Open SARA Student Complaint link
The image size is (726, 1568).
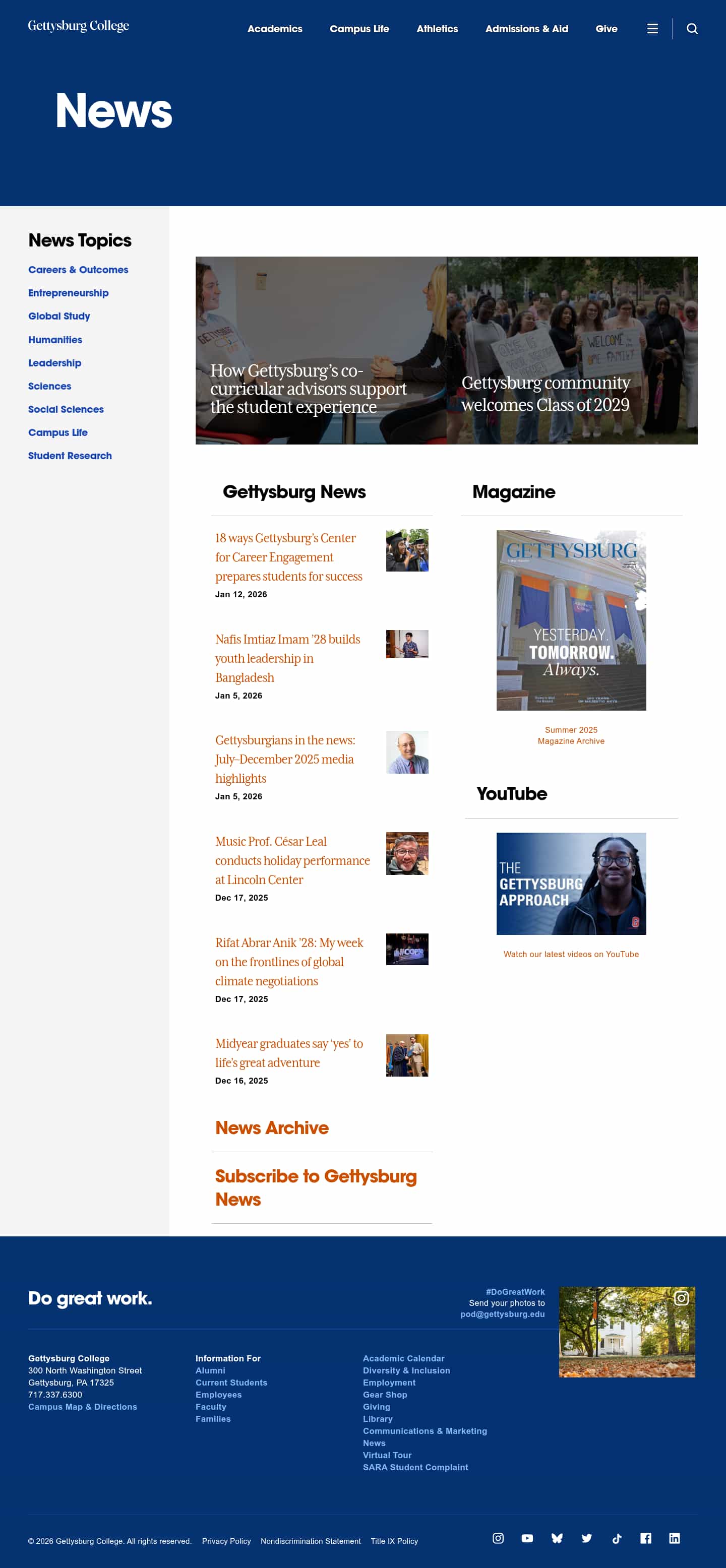click(x=415, y=1467)
